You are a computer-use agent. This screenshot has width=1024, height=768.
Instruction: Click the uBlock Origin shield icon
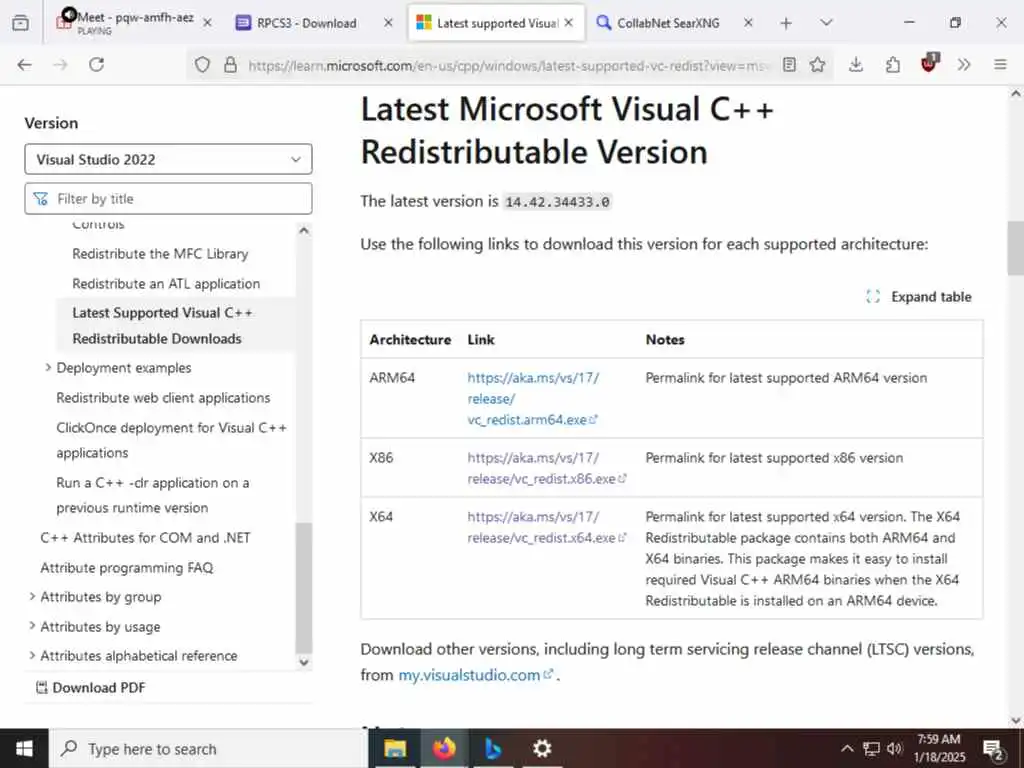pyautogui.click(x=929, y=63)
